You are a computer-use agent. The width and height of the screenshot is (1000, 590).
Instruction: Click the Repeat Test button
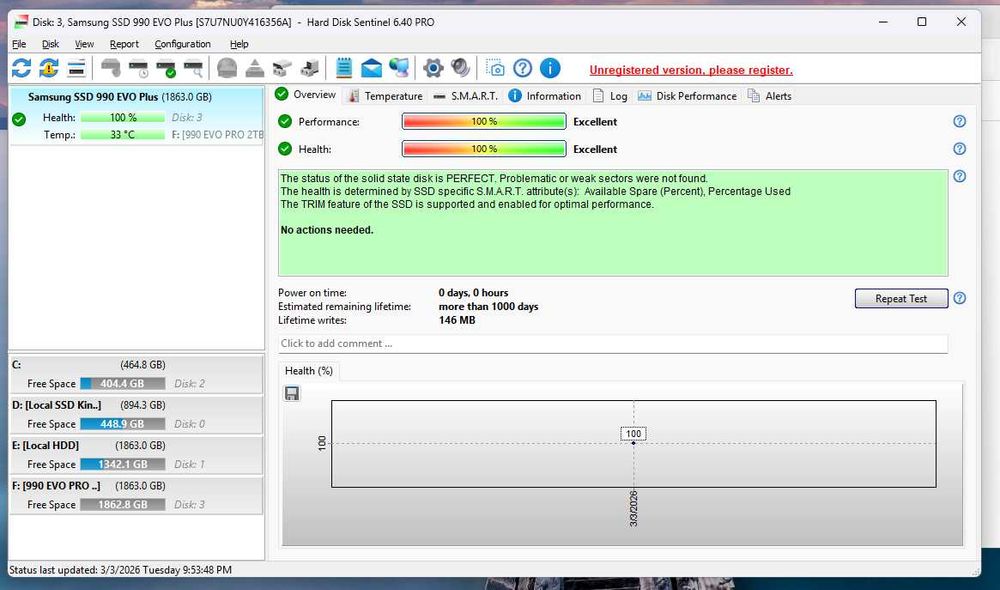[901, 299]
